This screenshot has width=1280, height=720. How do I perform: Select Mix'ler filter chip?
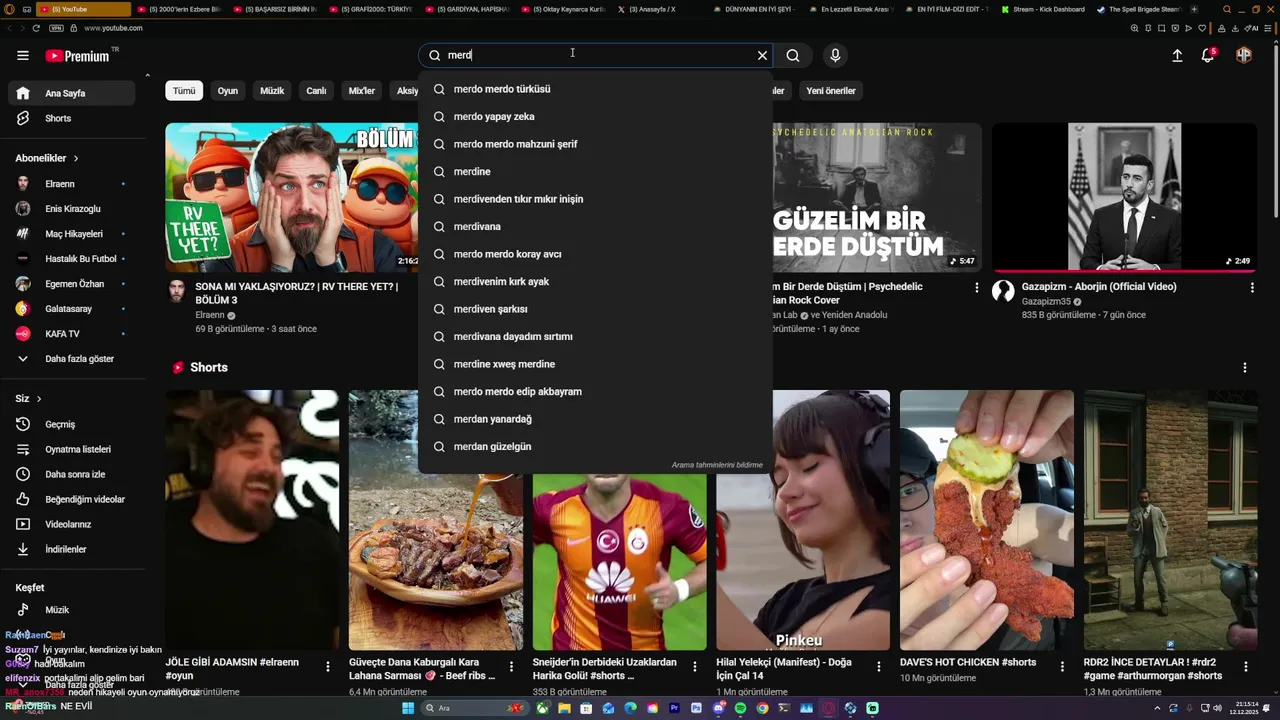tap(361, 91)
